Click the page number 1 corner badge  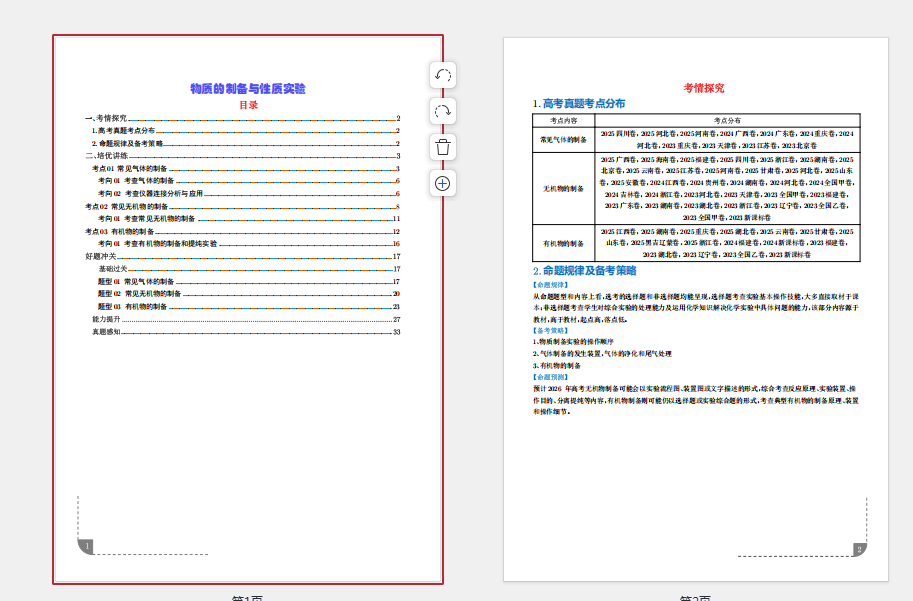(x=87, y=546)
